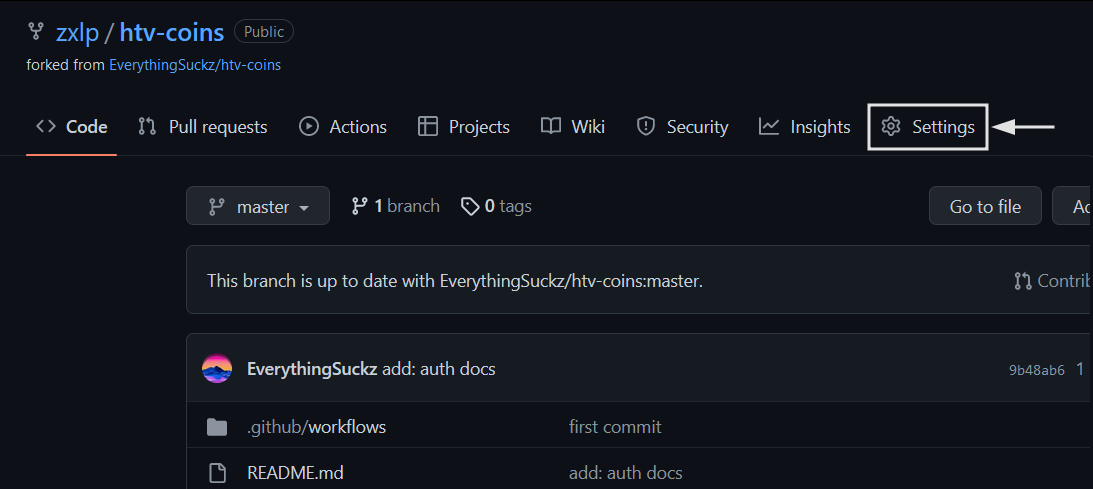Open the 'add: auth docs' latest commit message
Viewport: 1093px width, 489px height.
tap(438, 368)
